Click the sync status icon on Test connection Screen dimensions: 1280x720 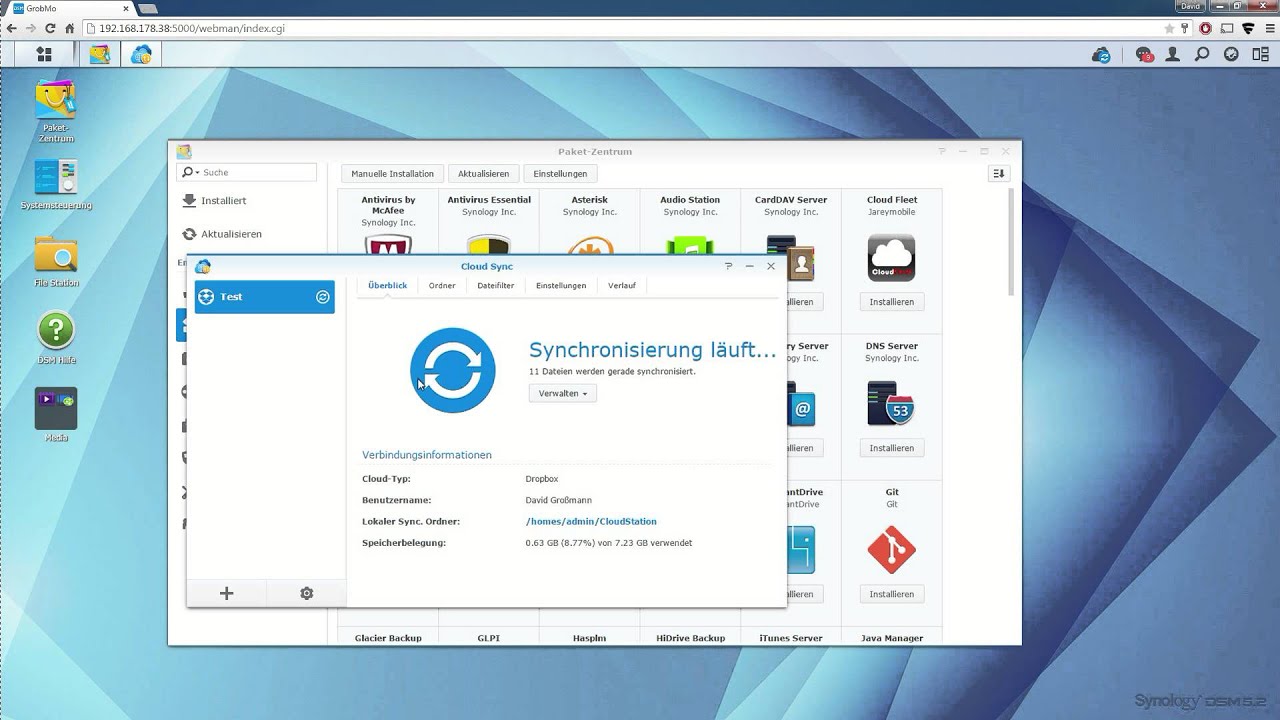coord(323,297)
